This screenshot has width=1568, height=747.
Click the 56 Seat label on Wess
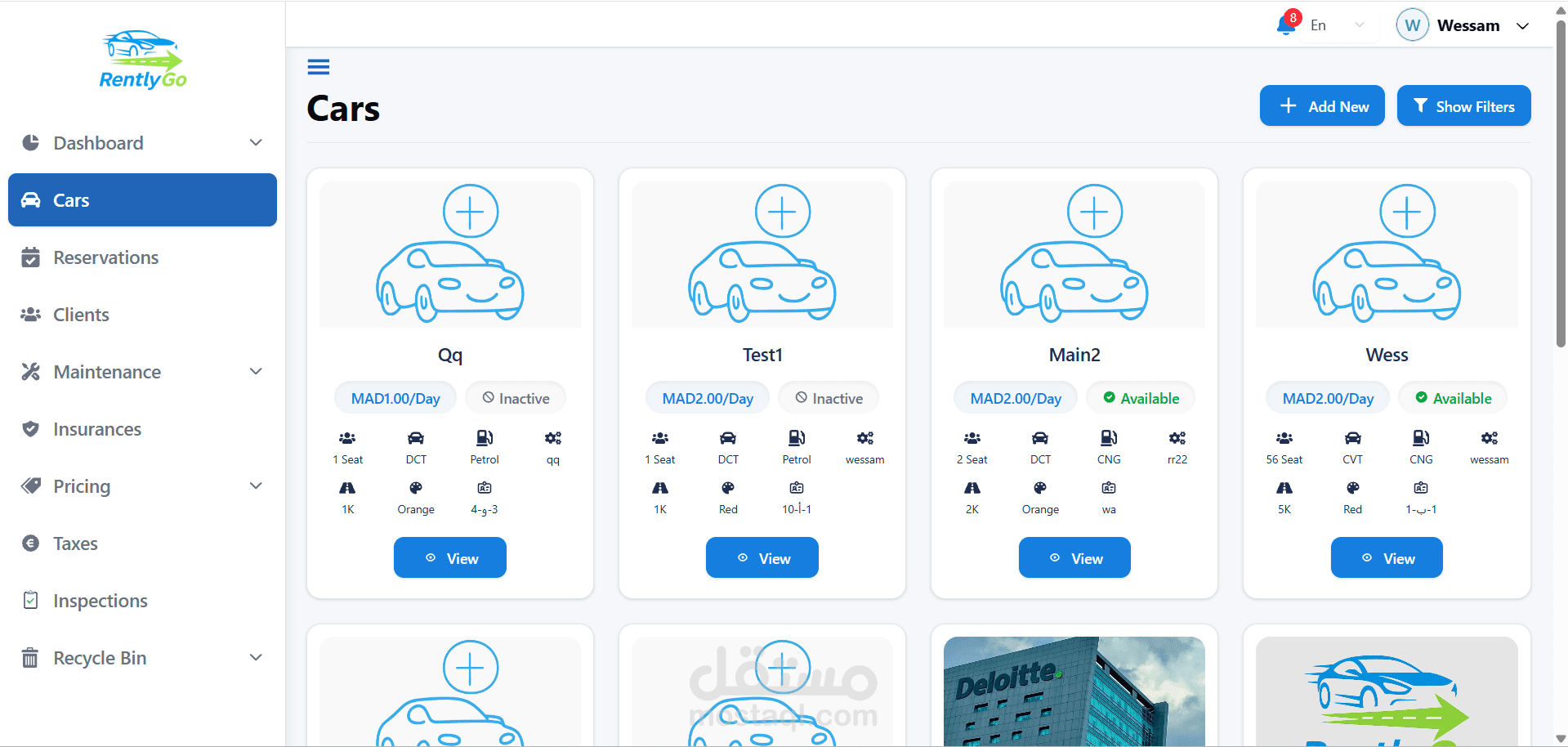1284,459
